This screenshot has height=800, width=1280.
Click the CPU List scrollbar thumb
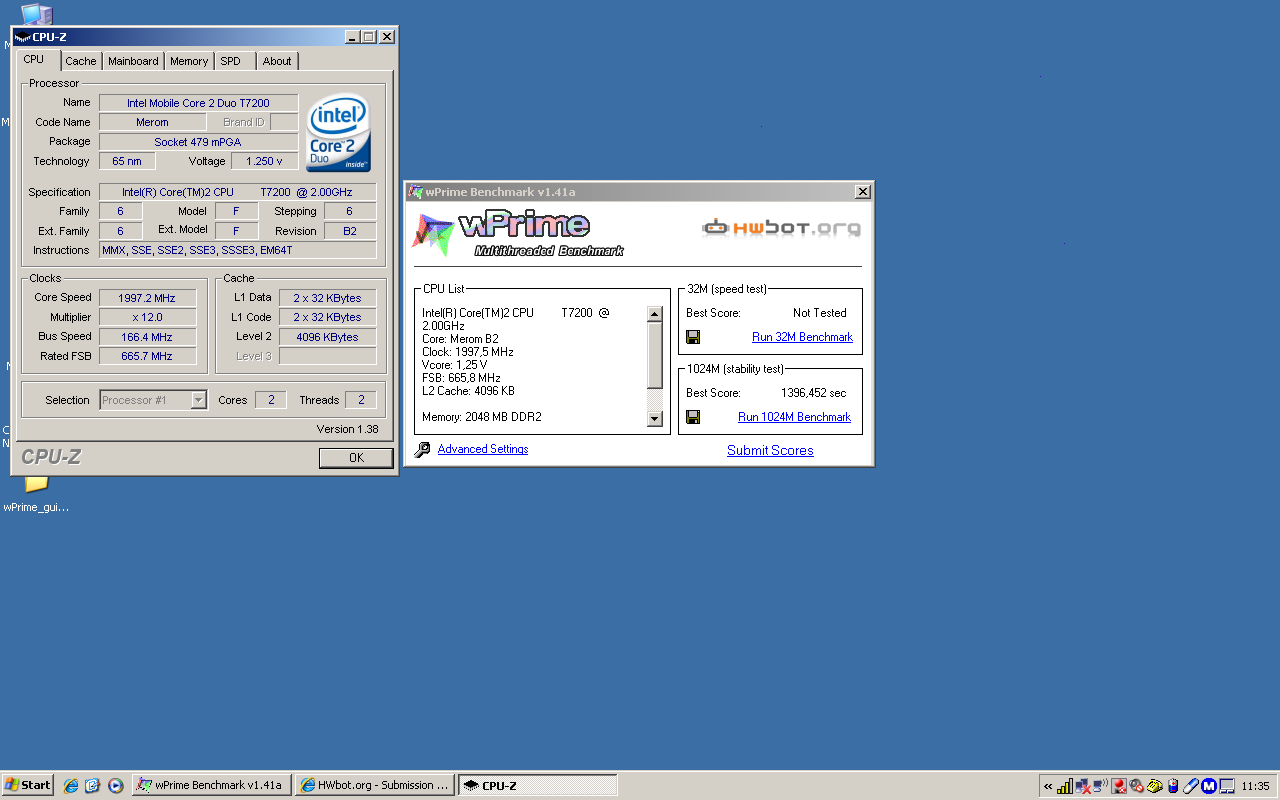click(x=655, y=355)
